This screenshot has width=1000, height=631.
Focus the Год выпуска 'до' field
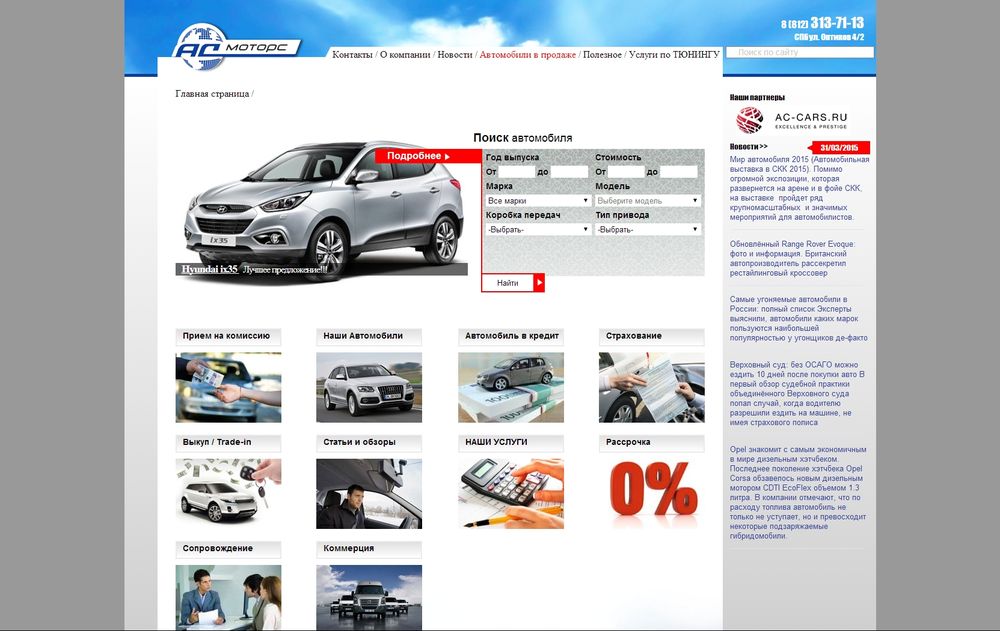coord(569,172)
